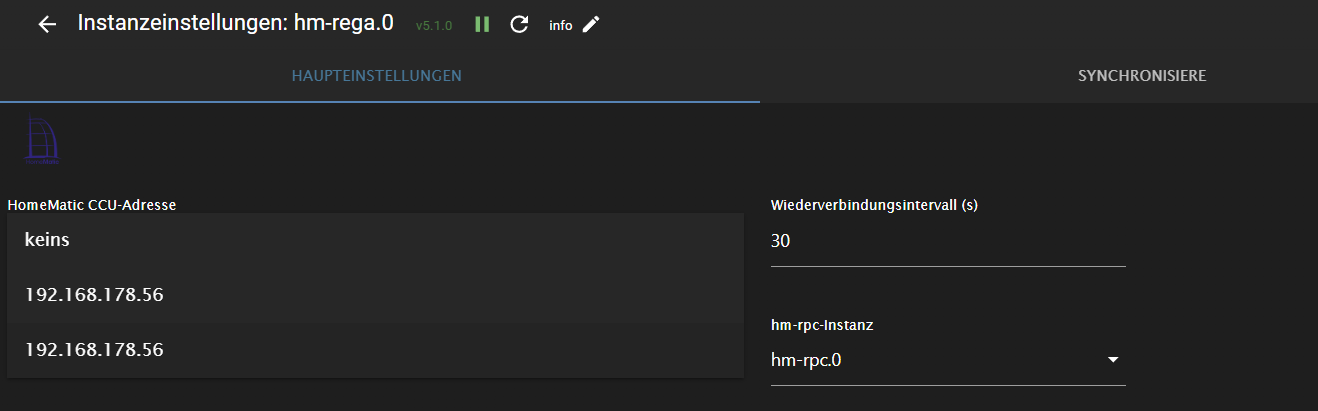Switch to the Haupteinstellungen tab
The image size is (1318, 411).
click(376, 76)
